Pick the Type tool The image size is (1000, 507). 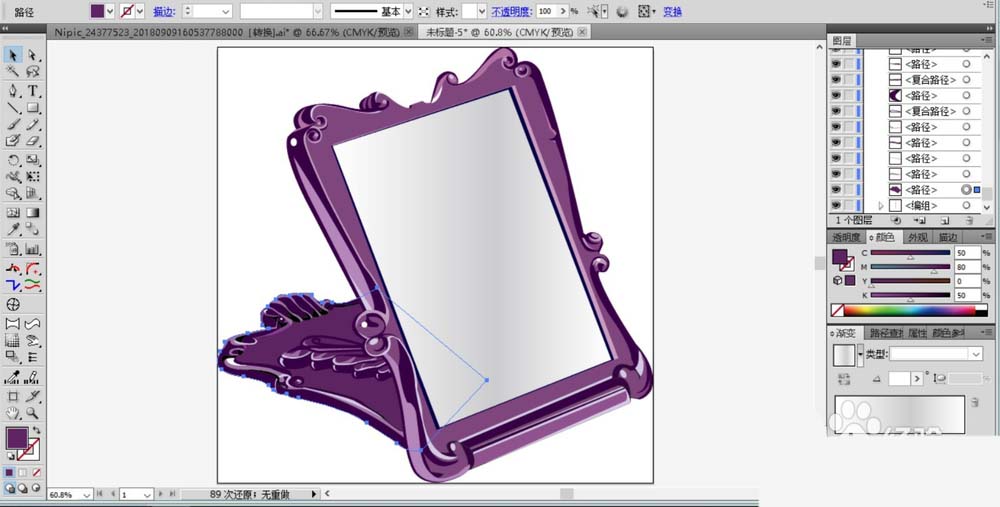[33, 90]
